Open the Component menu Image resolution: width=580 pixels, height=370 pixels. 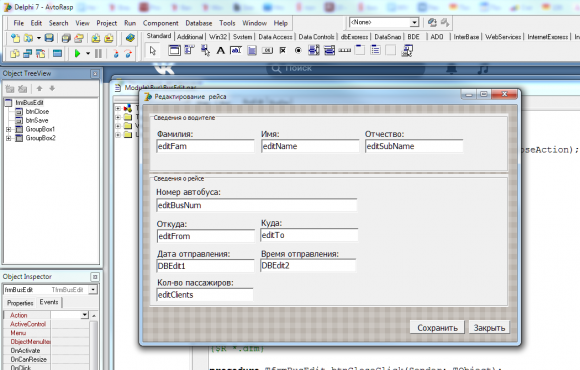pos(161,23)
